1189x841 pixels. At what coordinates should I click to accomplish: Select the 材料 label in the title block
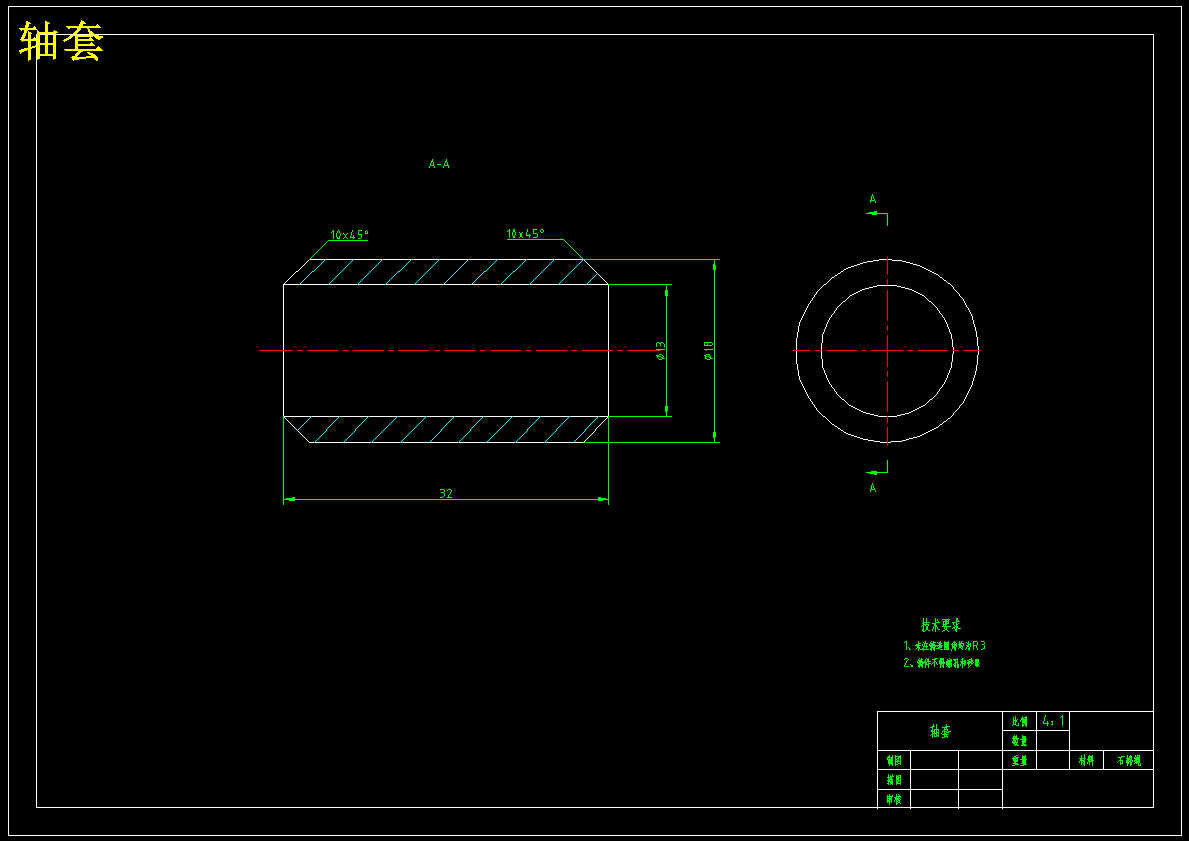pos(1087,760)
